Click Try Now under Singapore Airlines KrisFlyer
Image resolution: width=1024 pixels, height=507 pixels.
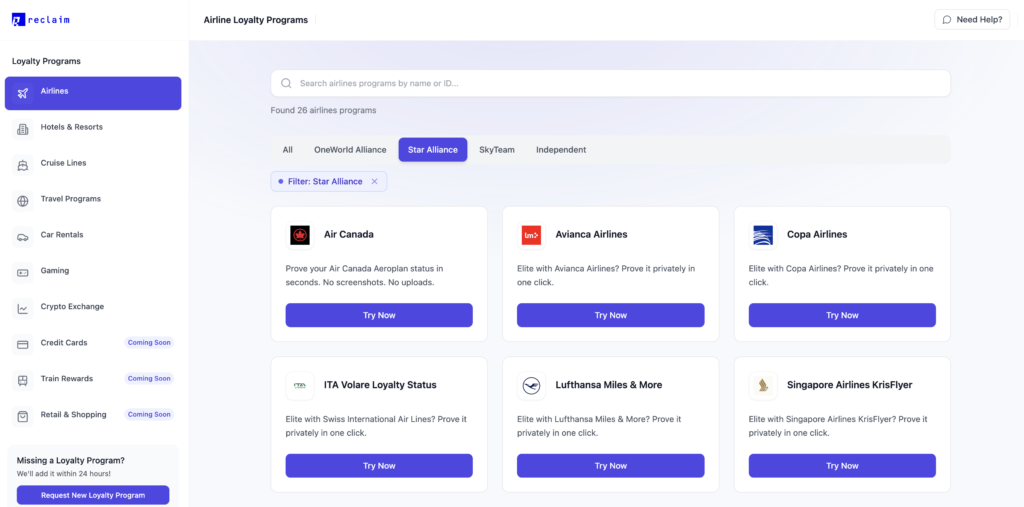tap(842, 465)
